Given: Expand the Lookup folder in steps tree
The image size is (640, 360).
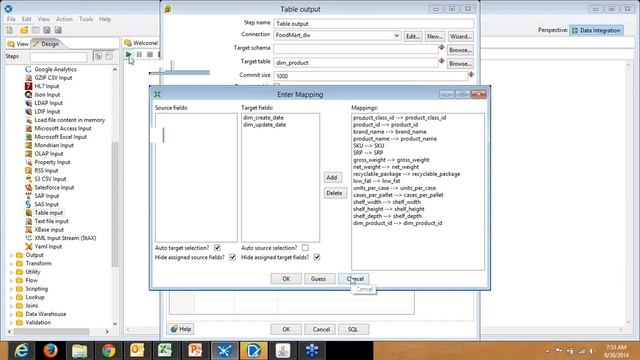Looking at the screenshot, I should coord(11,298).
